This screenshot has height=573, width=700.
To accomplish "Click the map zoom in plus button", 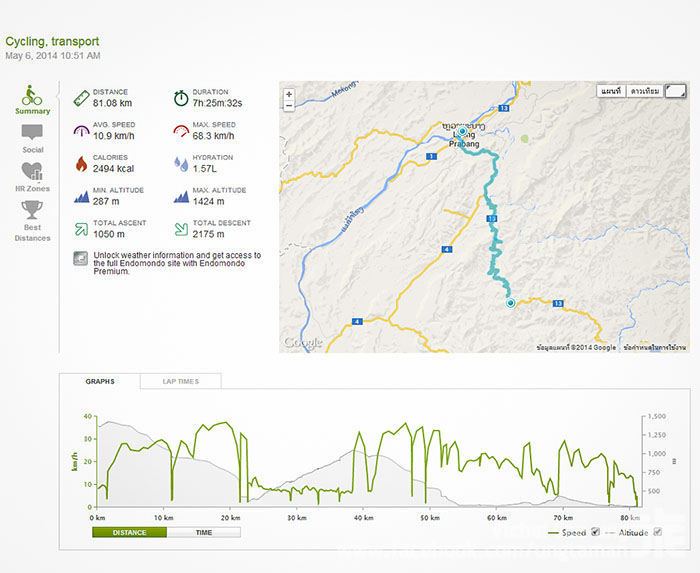I will click(x=289, y=94).
